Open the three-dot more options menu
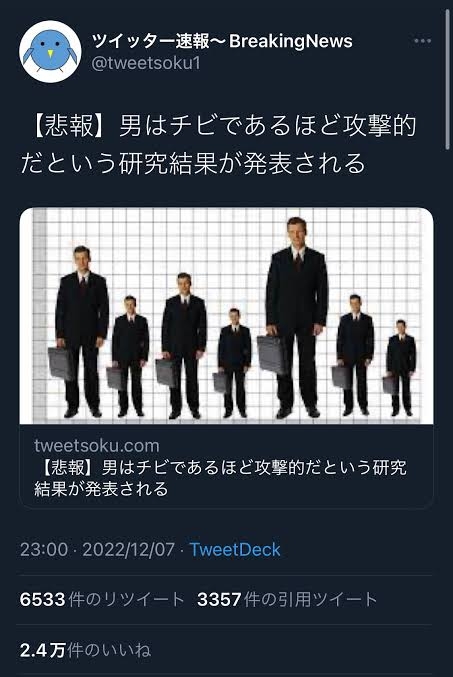This screenshot has width=453, height=677. click(x=422, y=41)
